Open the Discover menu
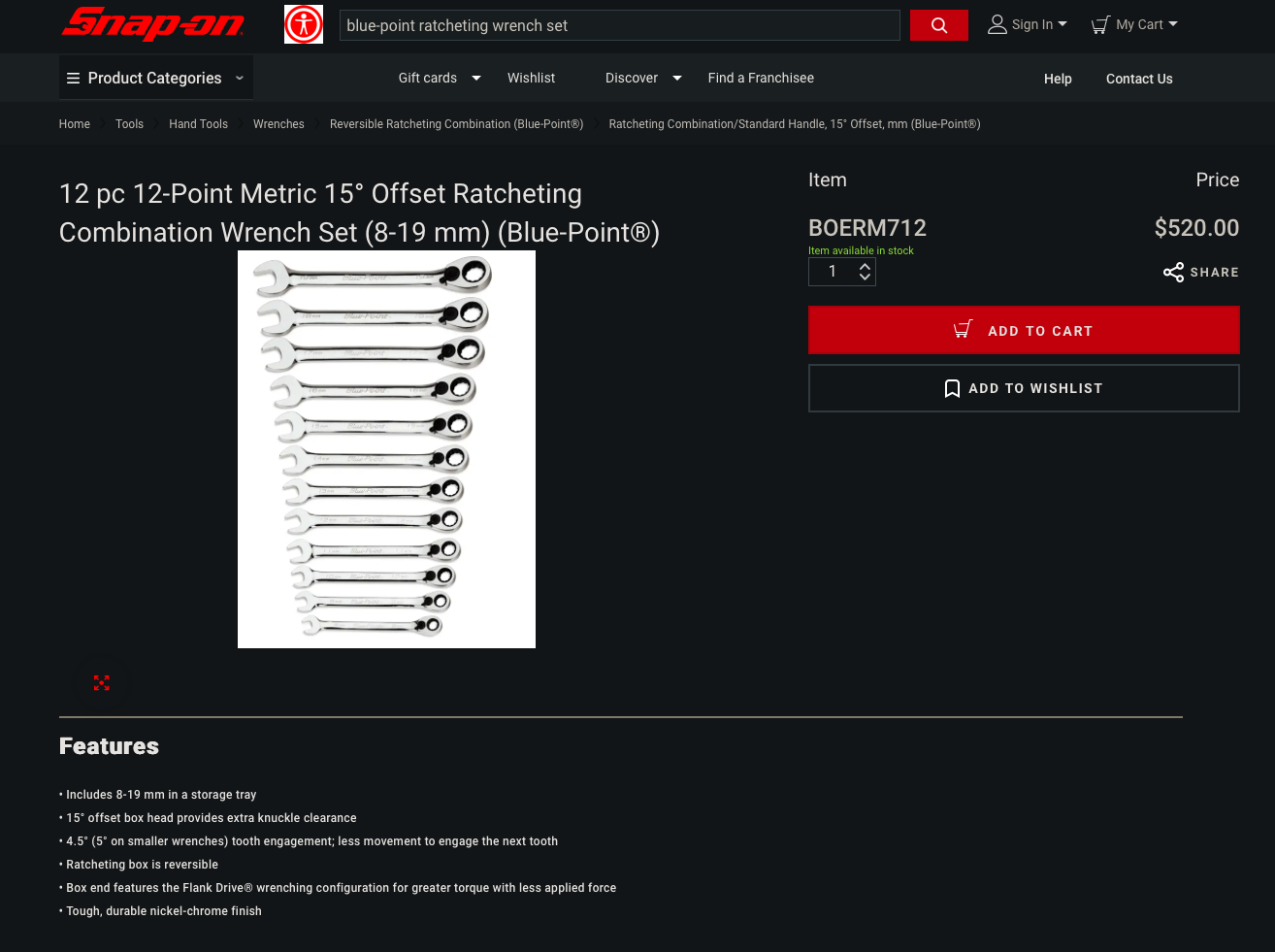This screenshot has width=1275, height=952. click(x=631, y=79)
